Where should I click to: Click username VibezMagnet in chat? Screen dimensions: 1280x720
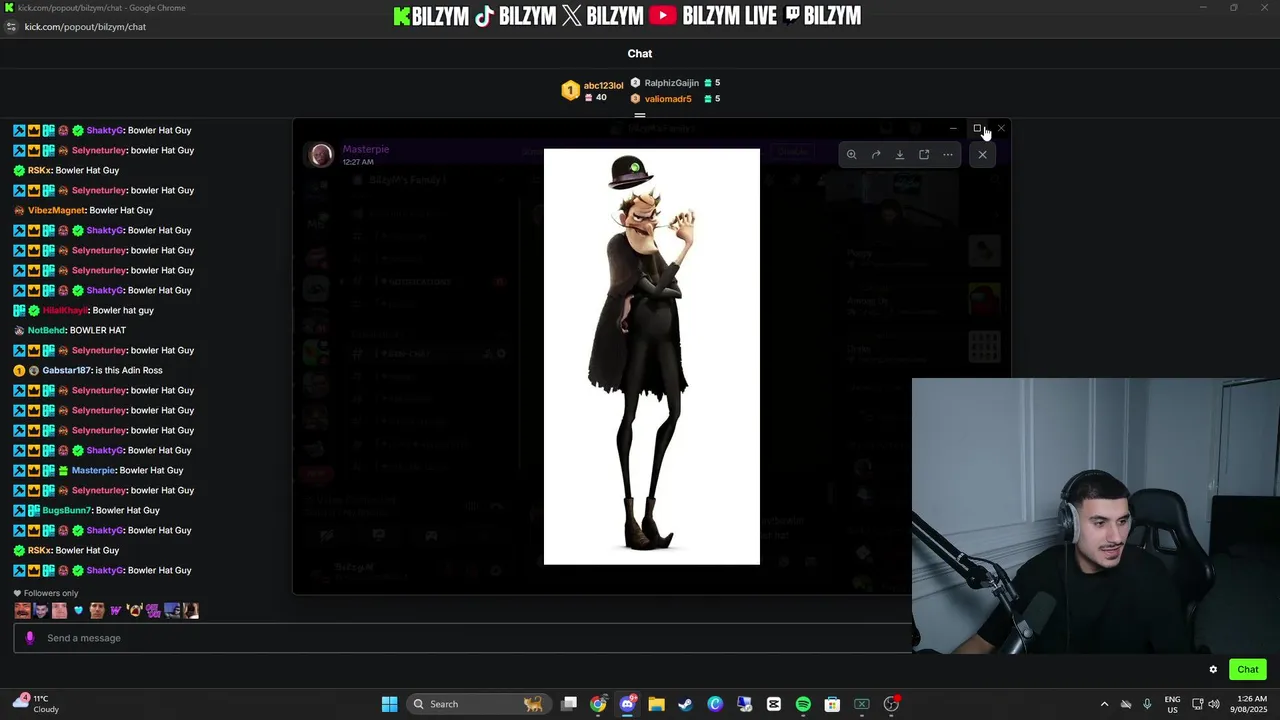point(56,210)
